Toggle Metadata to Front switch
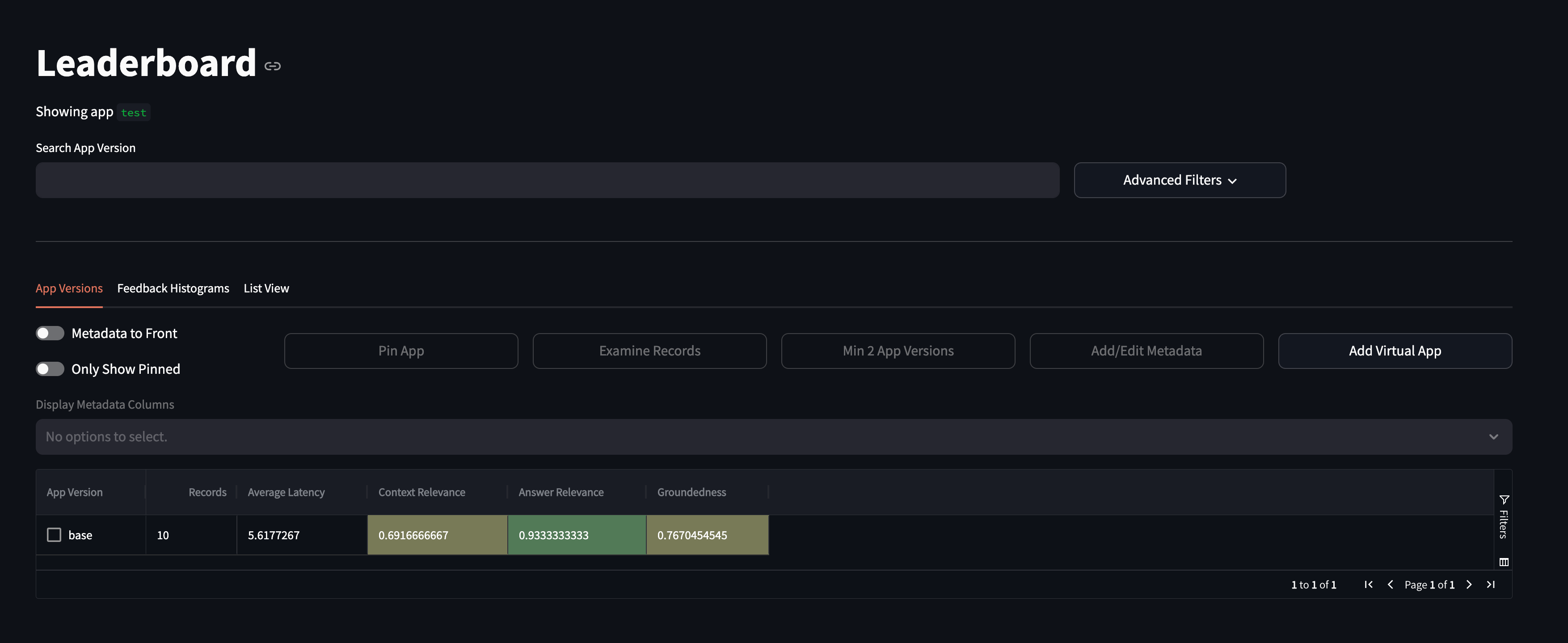 click(50, 333)
